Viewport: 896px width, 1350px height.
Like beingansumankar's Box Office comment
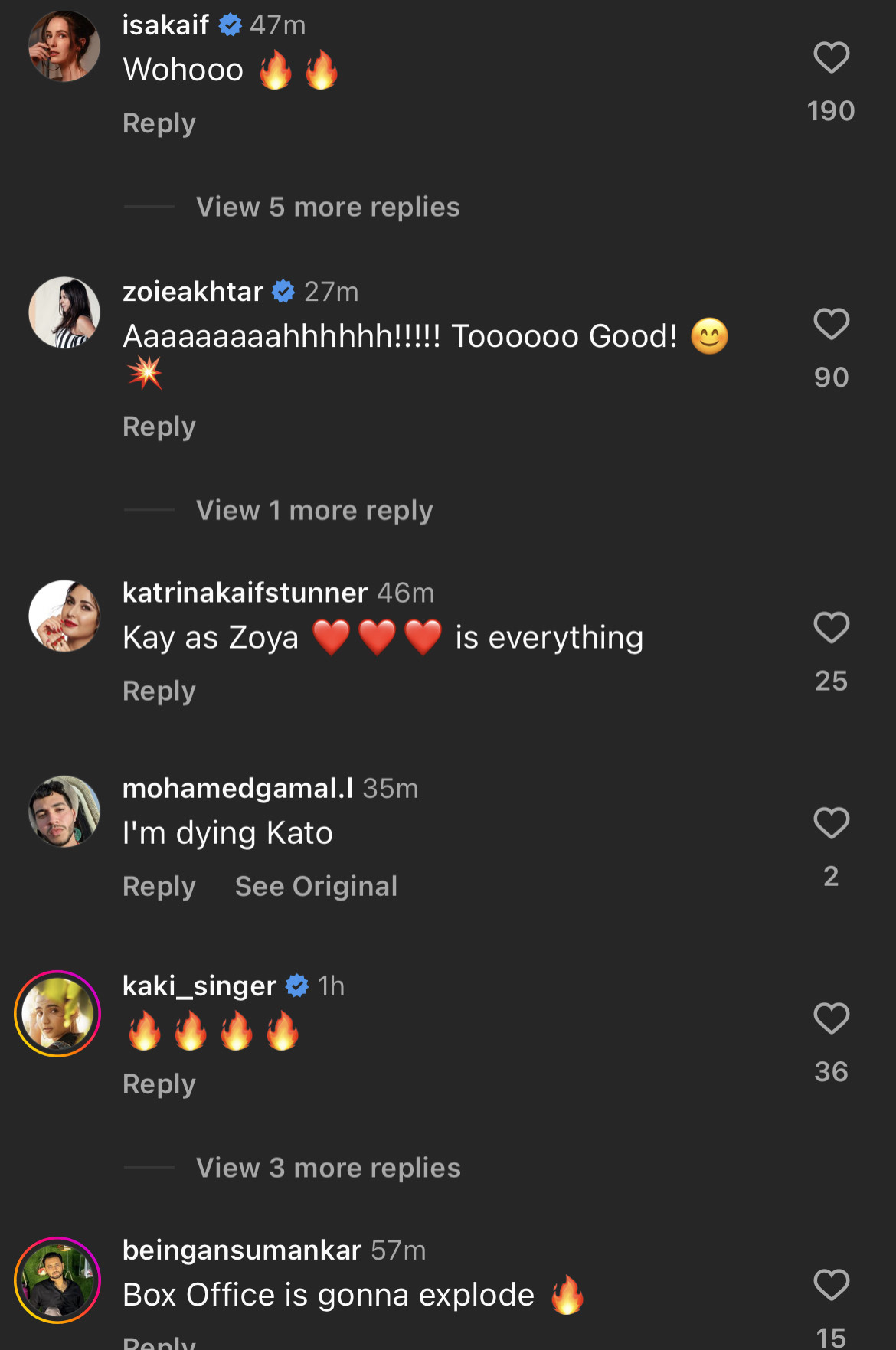click(x=831, y=1285)
